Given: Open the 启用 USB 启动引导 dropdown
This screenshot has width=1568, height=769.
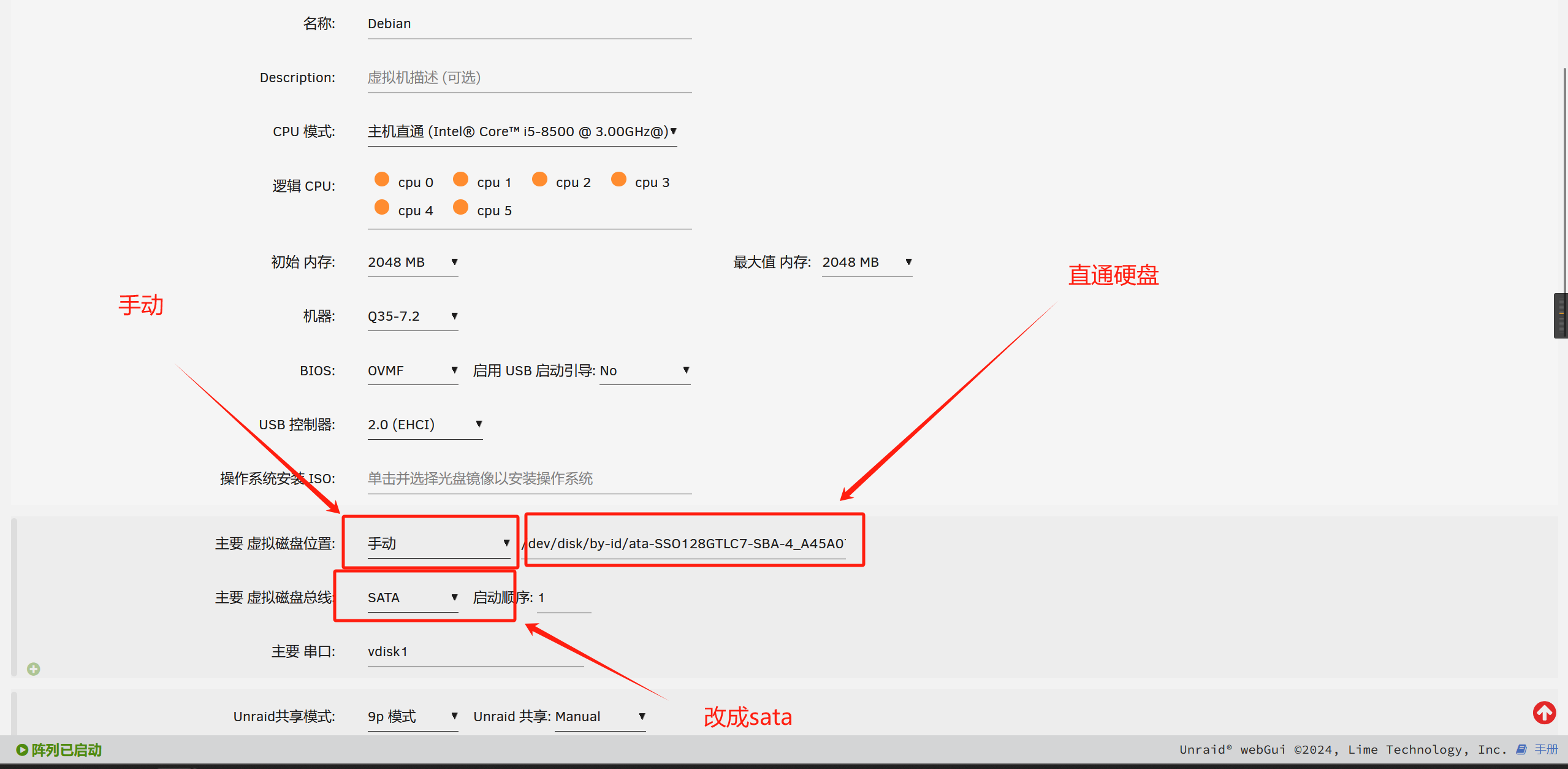Looking at the screenshot, I should click(645, 371).
